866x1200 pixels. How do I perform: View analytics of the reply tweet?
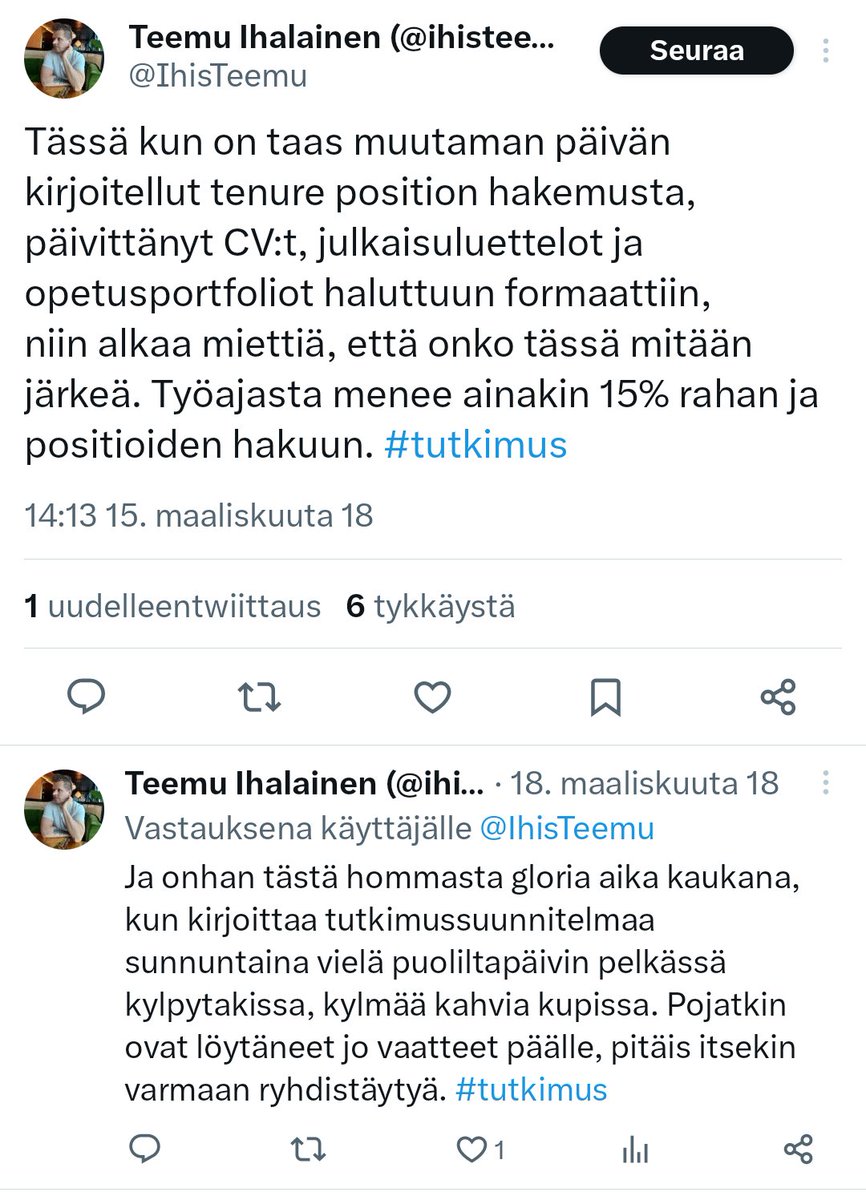(635, 1150)
